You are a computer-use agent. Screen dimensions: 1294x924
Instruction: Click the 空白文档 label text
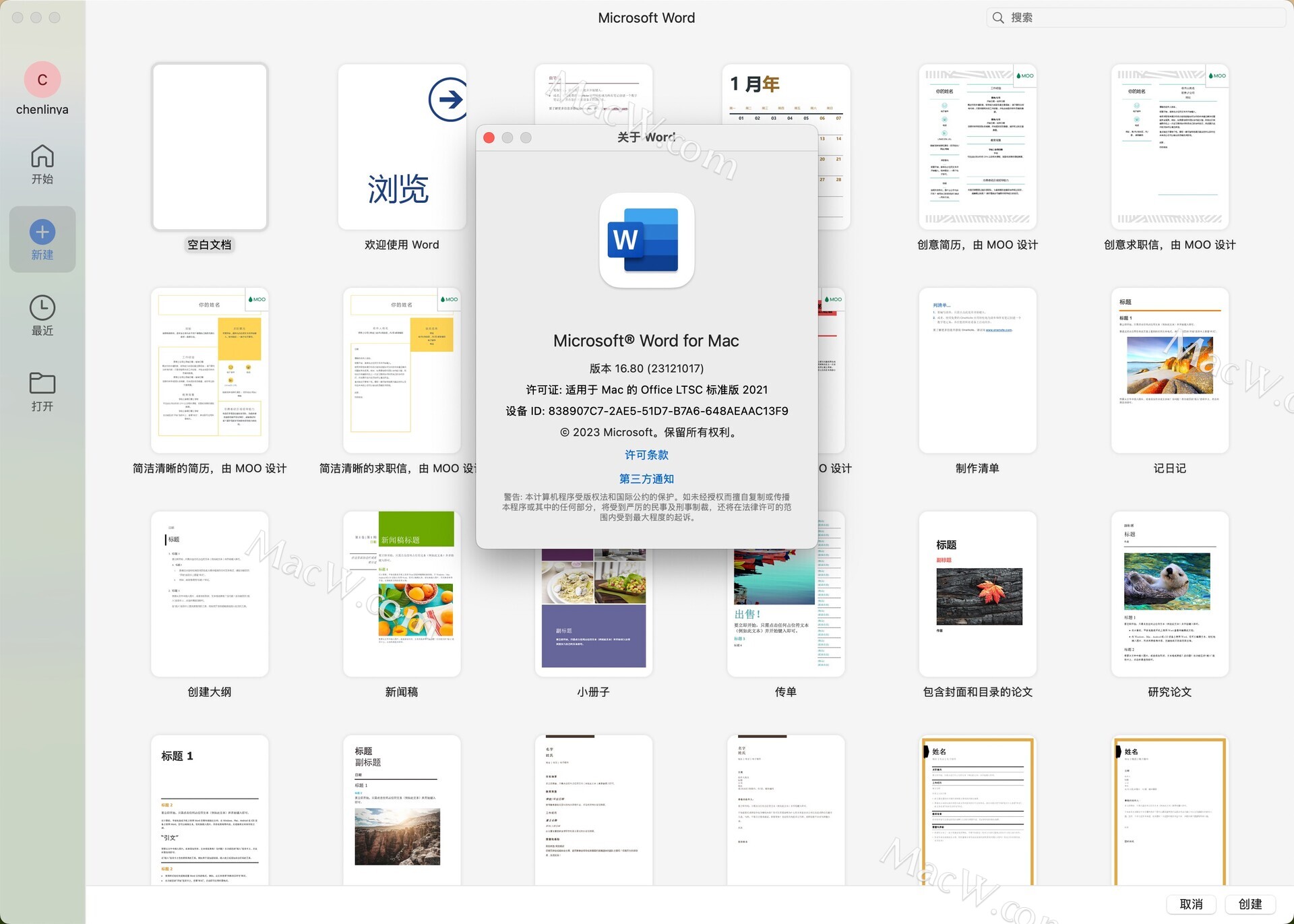pos(210,245)
